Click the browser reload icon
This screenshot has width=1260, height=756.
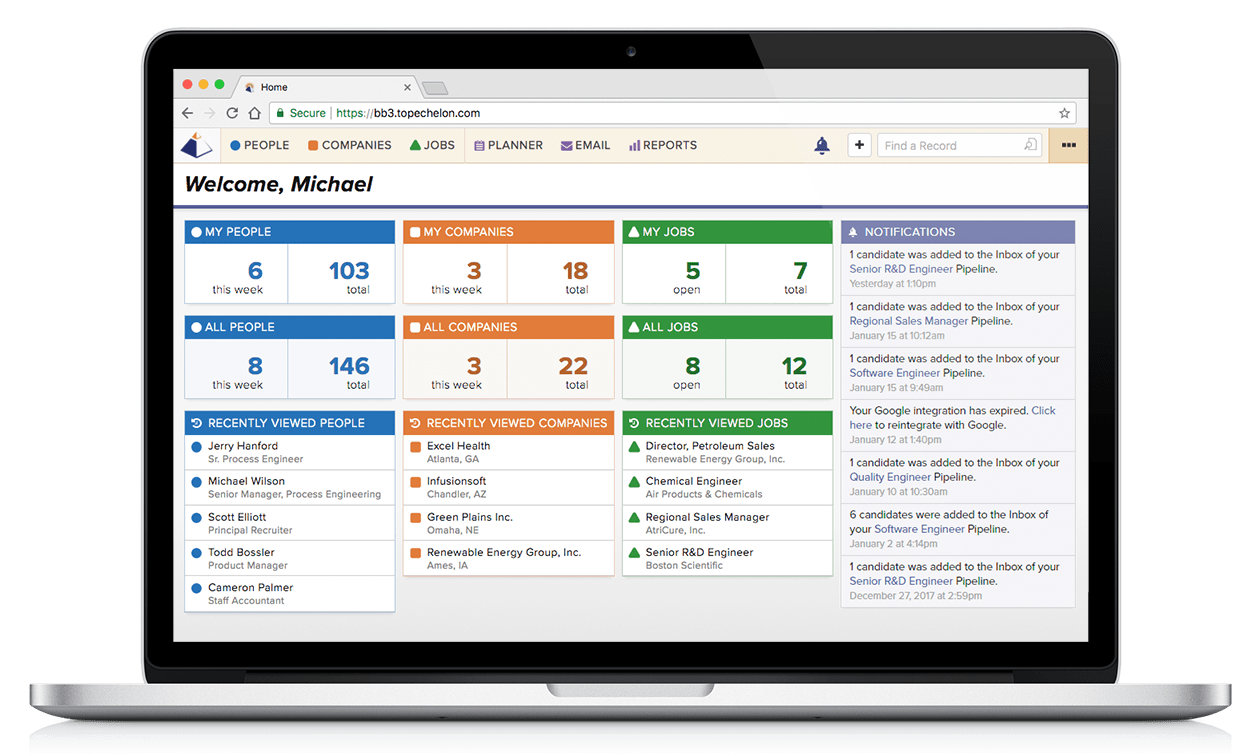[232, 114]
